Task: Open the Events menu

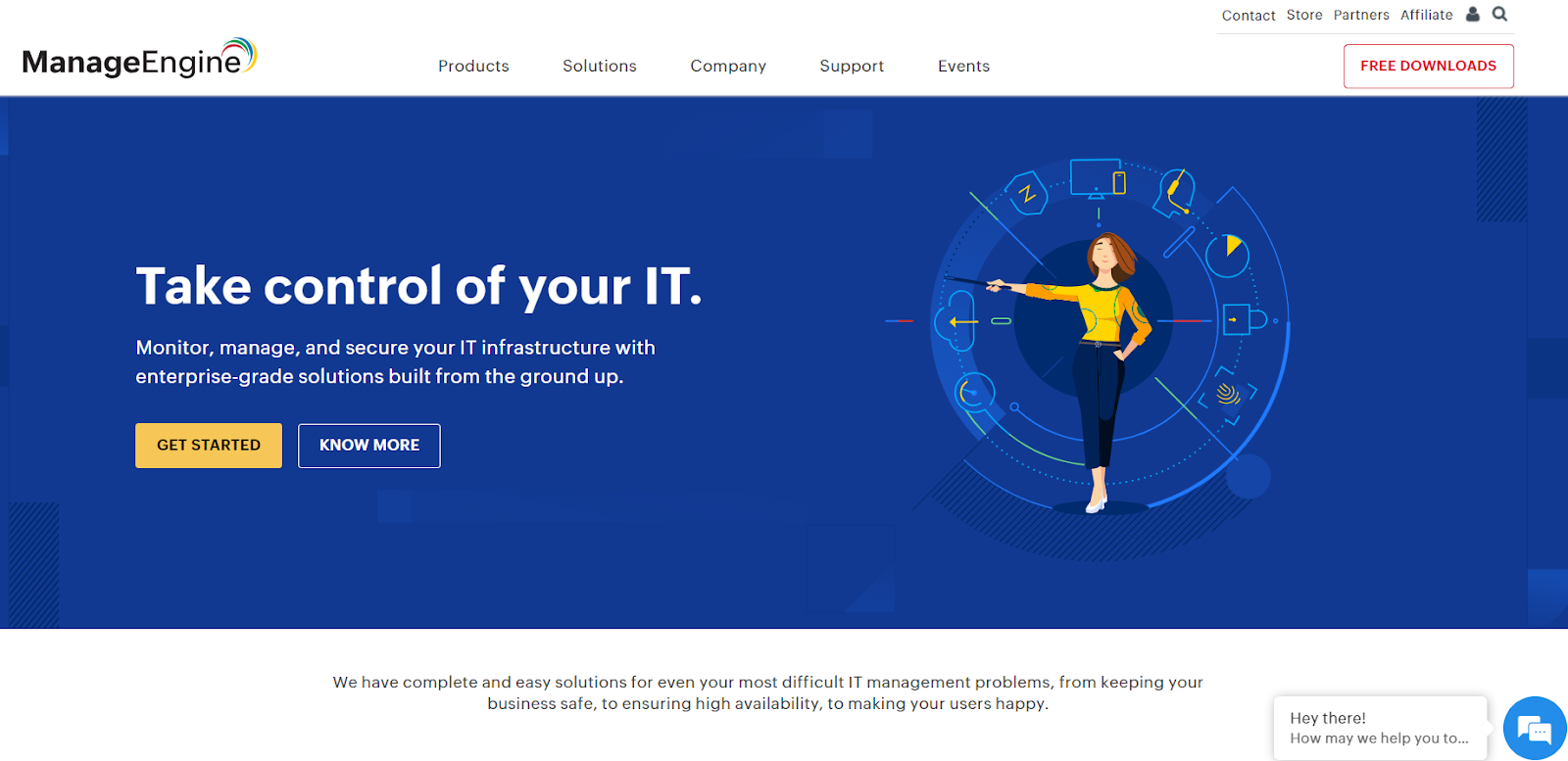Action: point(963,66)
